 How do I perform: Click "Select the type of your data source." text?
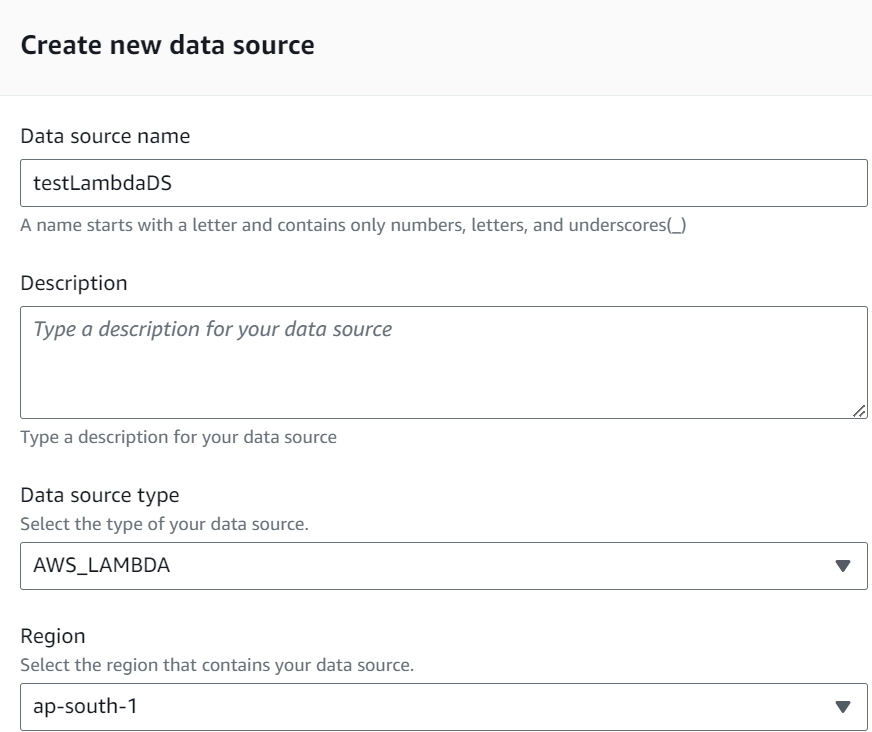[x=165, y=524]
